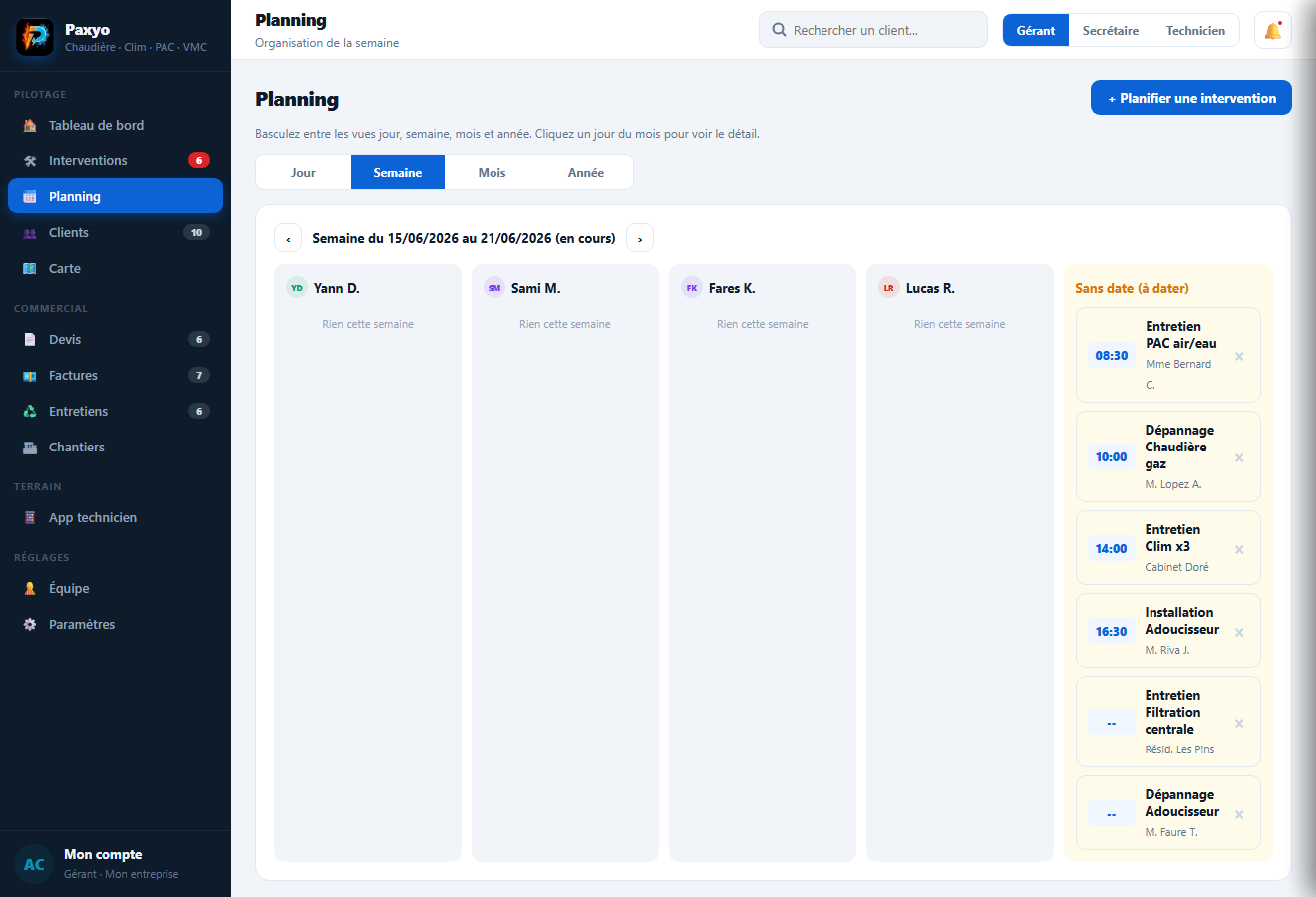Click the Paramètres gear icon

[x=30, y=624]
